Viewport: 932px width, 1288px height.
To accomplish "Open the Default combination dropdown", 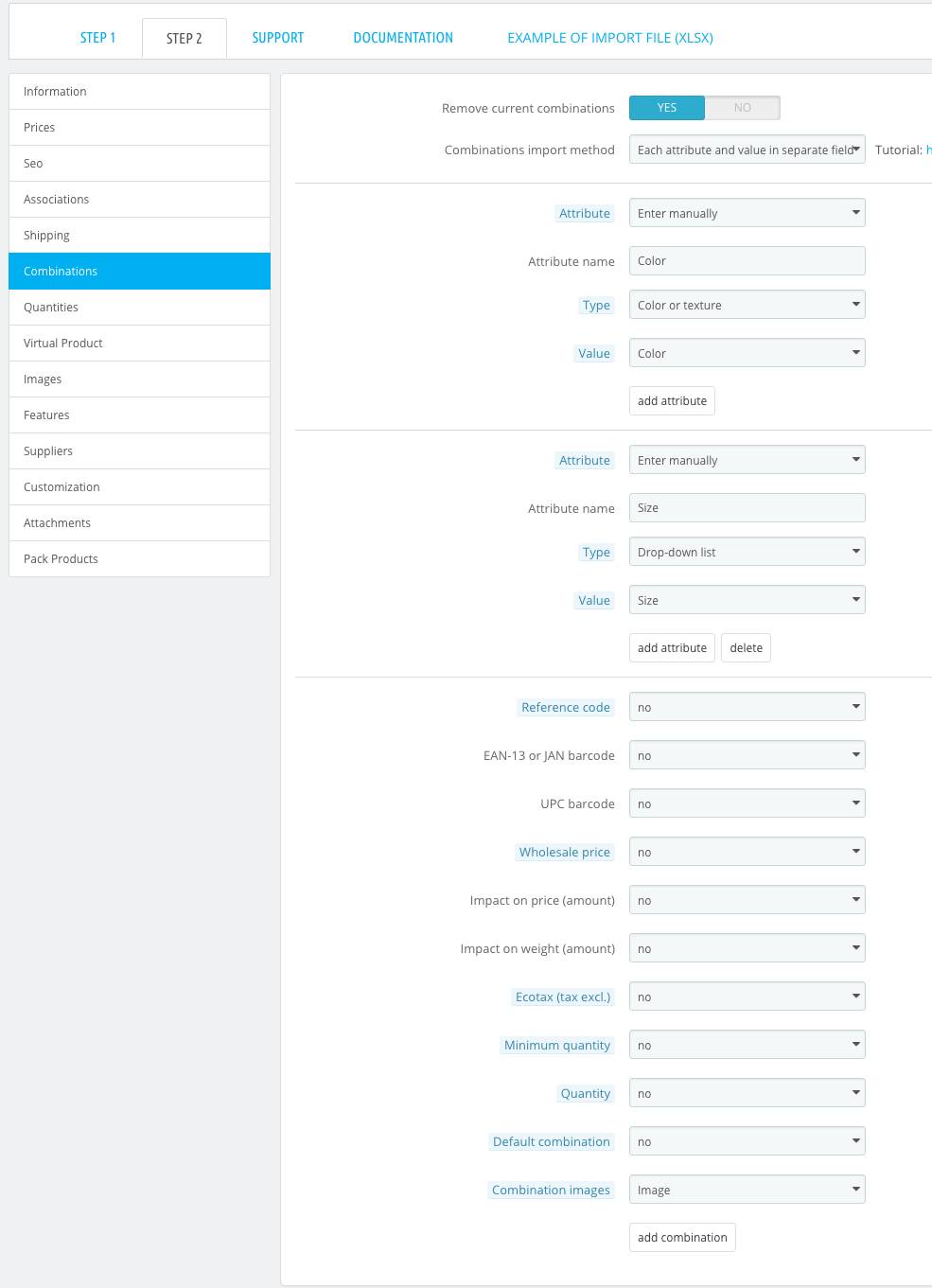I will point(747,1141).
